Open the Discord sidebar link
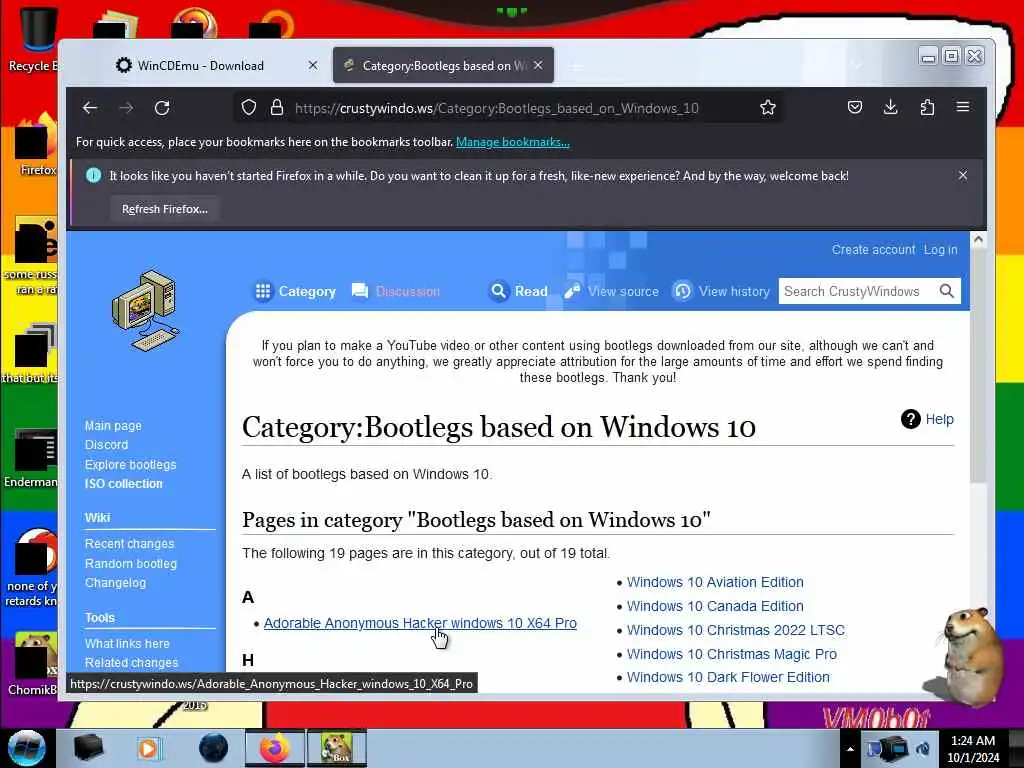 (106, 445)
